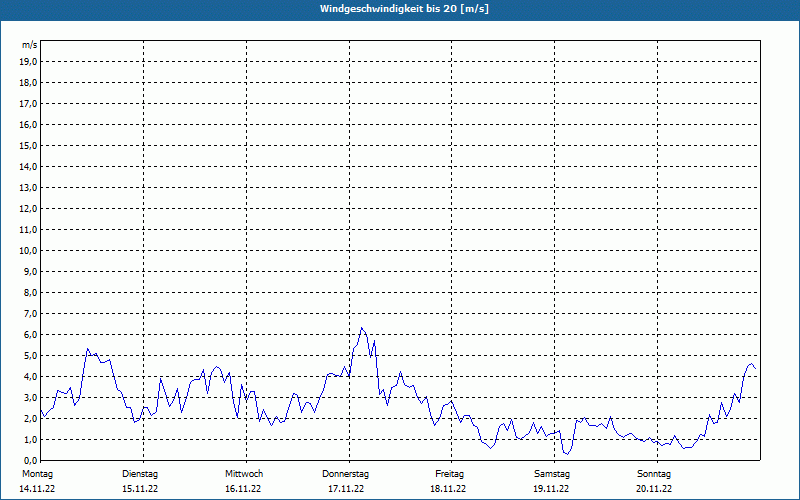The height and width of the screenshot is (500, 800).
Task: Click the 19,0 axis value
Action: point(28,62)
